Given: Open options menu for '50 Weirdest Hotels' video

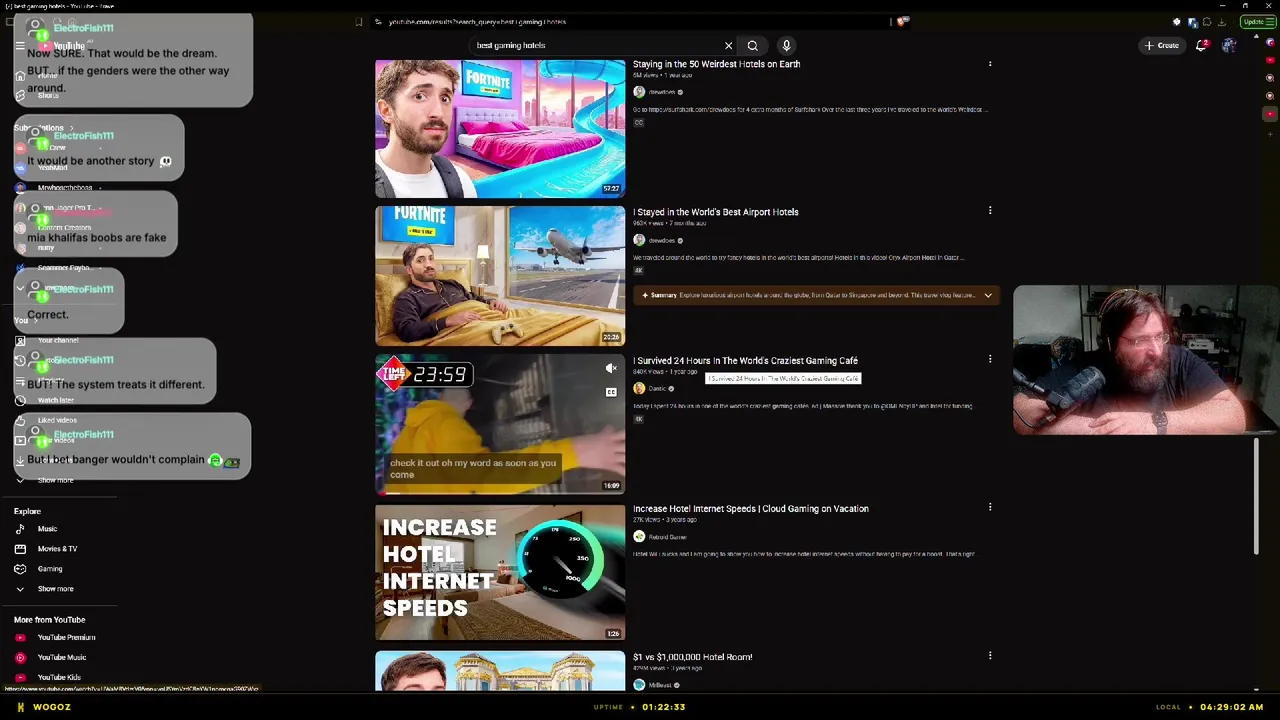Looking at the screenshot, I should point(990,64).
